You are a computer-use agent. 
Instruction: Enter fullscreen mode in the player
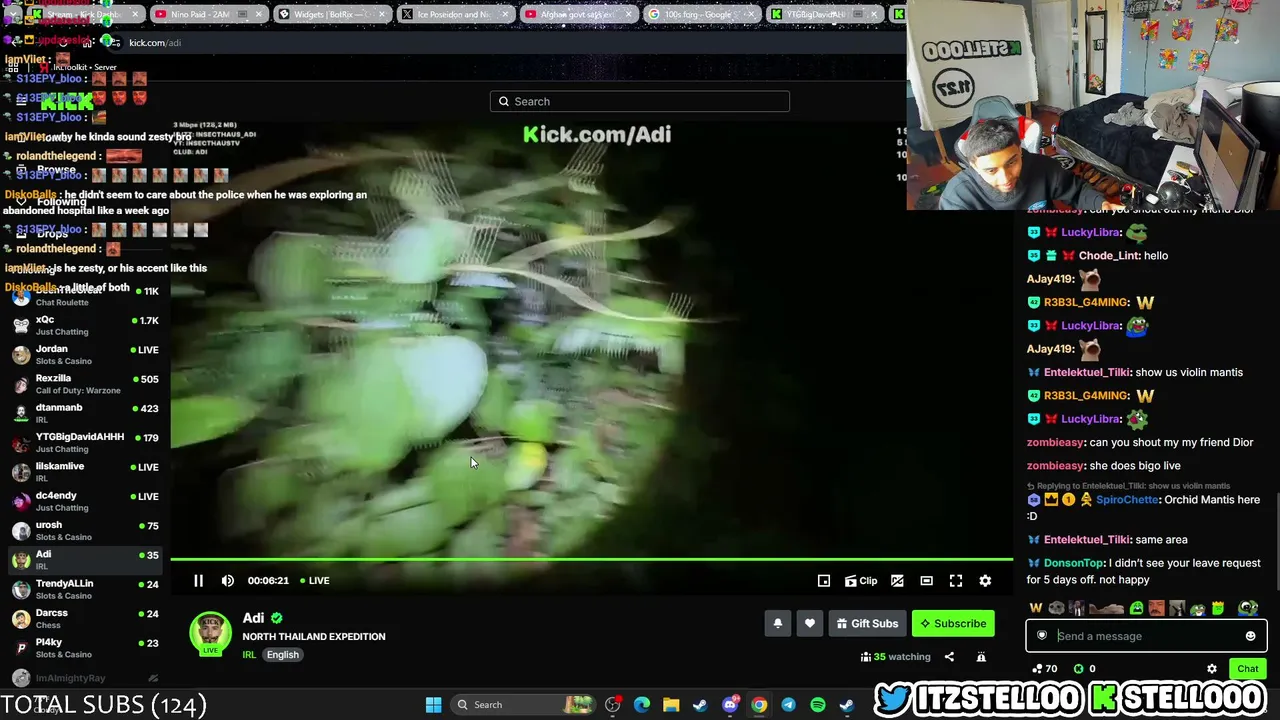tap(956, 581)
